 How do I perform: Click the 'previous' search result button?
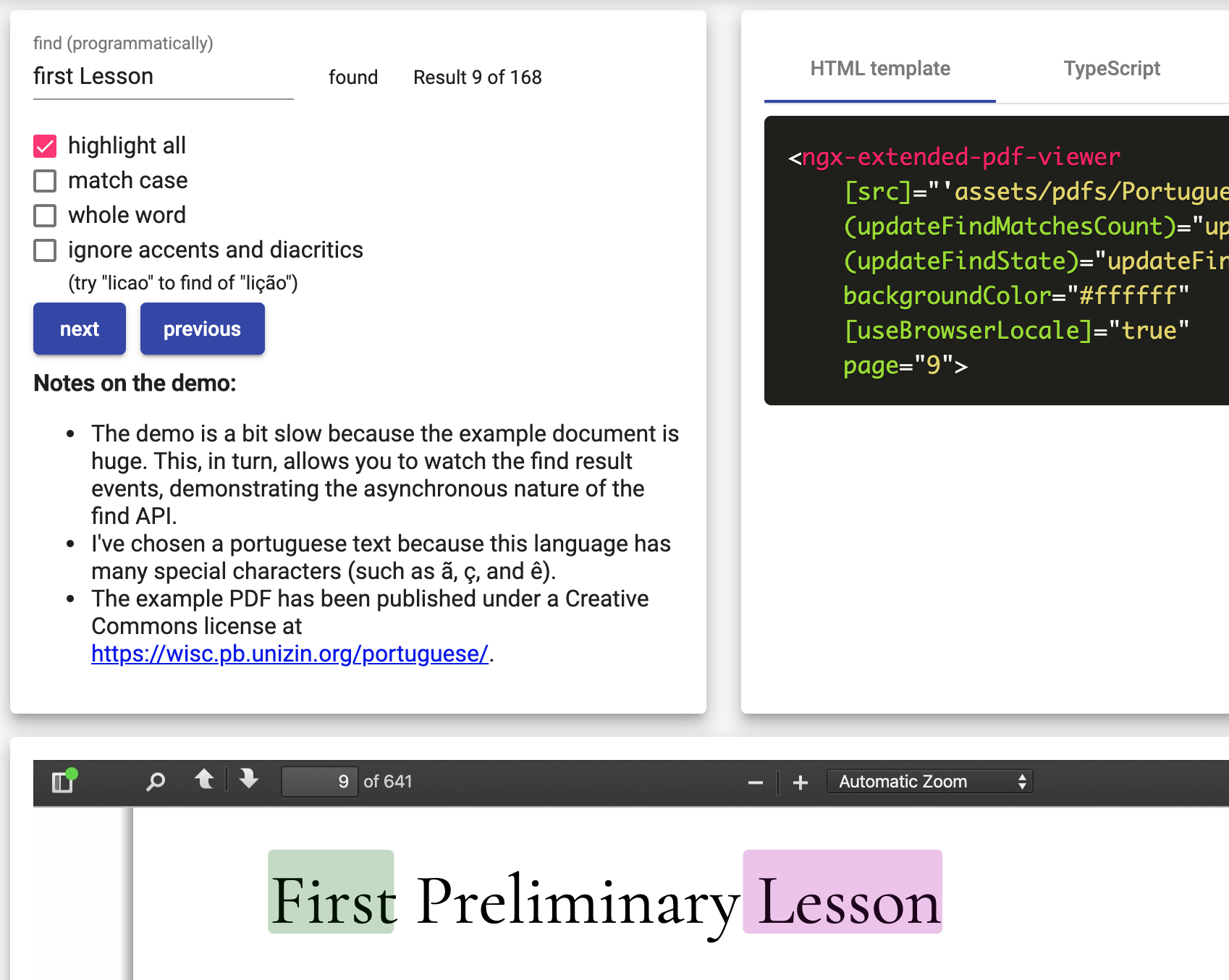[202, 329]
